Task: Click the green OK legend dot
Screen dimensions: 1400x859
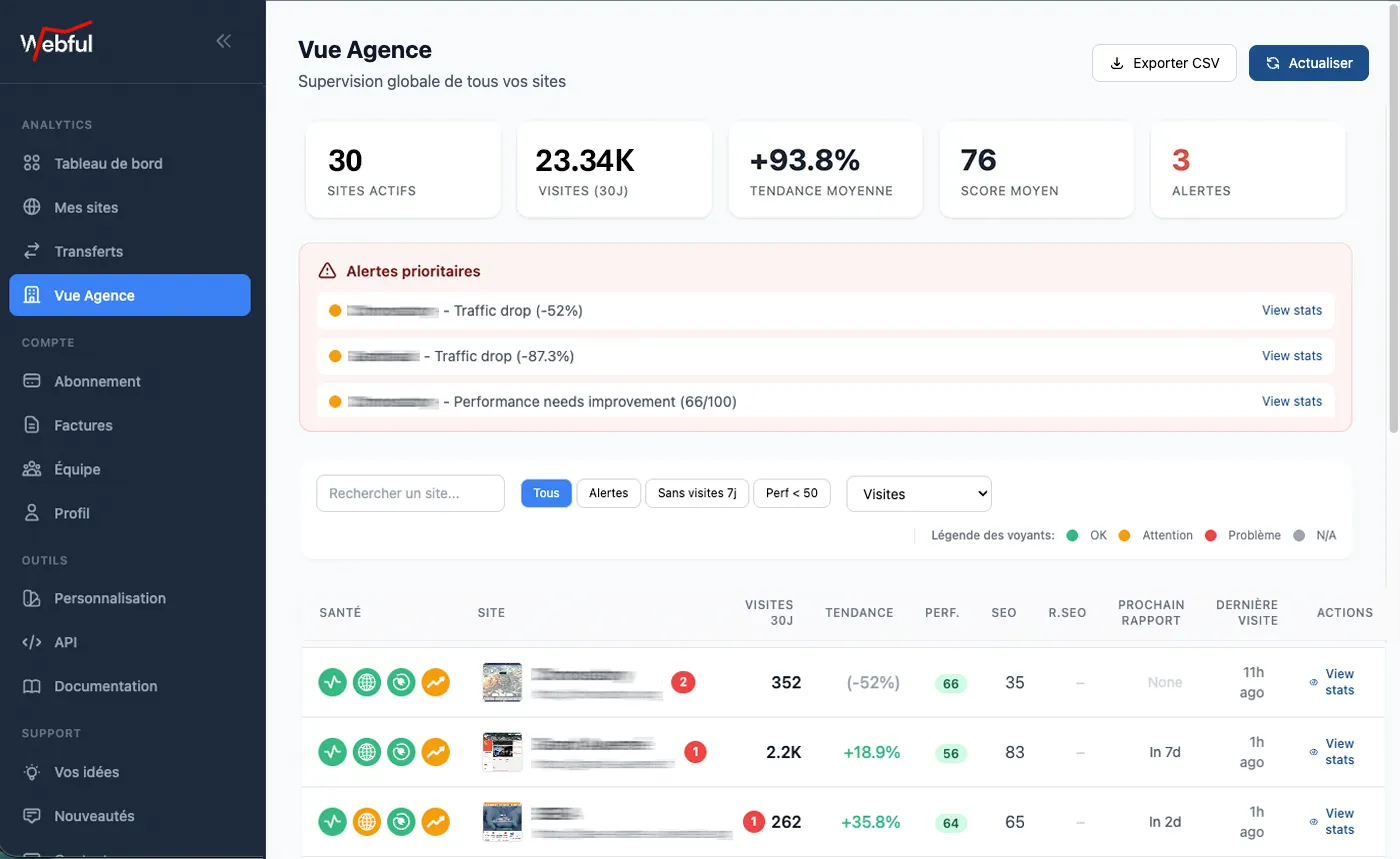Action: point(1072,535)
